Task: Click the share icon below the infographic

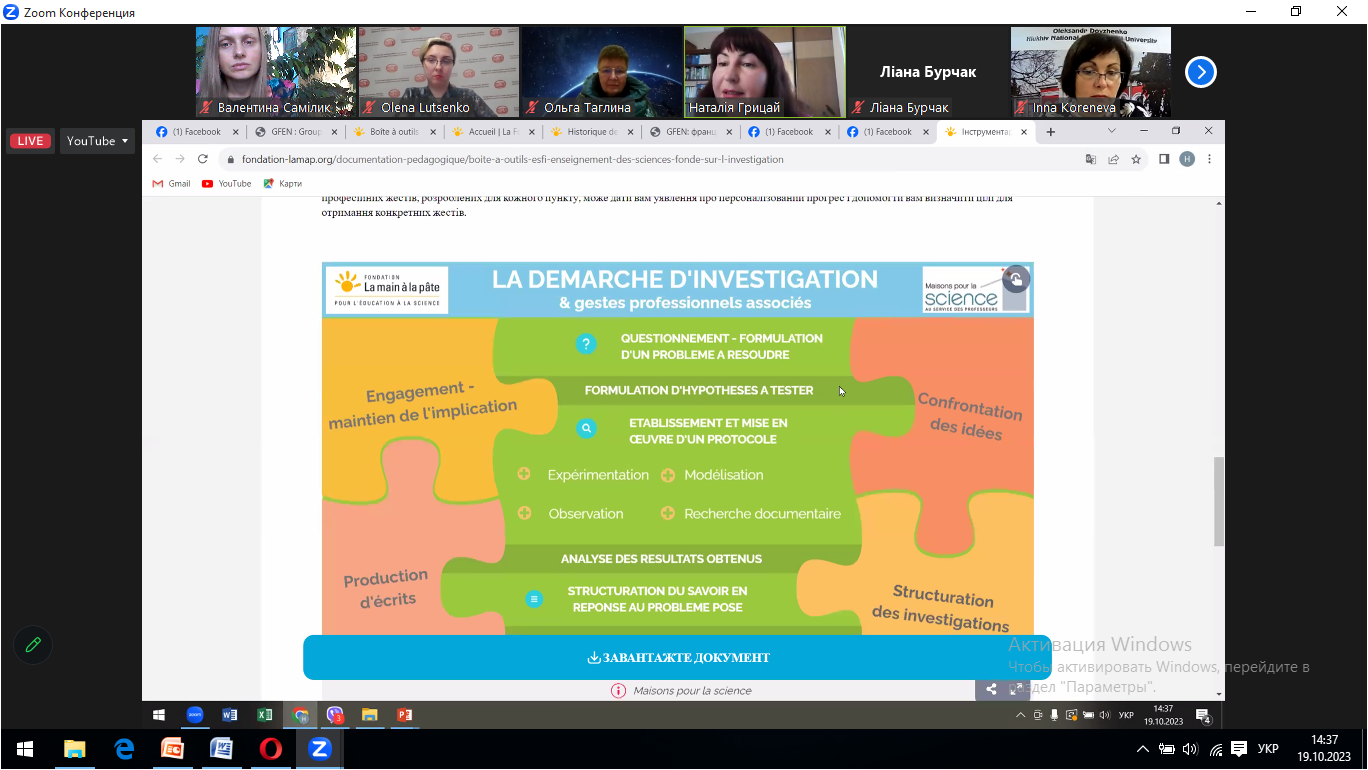Action: pos(991,689)
